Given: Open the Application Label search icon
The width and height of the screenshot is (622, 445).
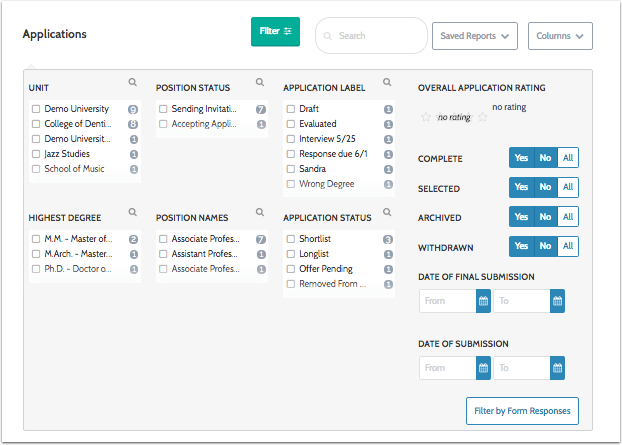Looking at the screenshot, I should click(387, 82).
